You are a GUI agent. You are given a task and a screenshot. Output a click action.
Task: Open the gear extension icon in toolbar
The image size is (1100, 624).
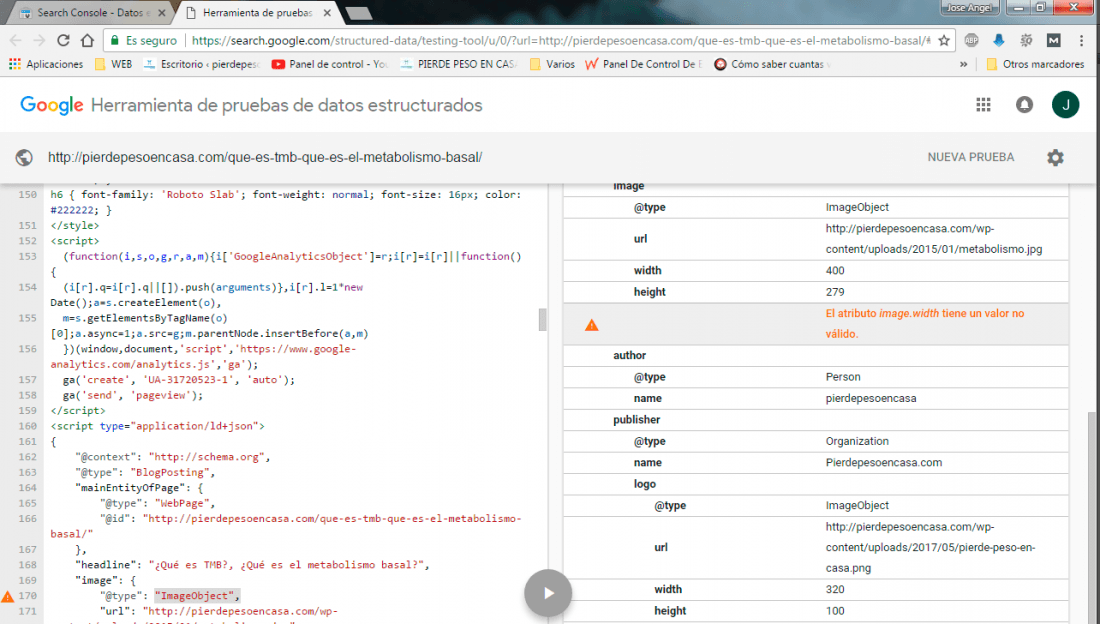coord(1026,41)
